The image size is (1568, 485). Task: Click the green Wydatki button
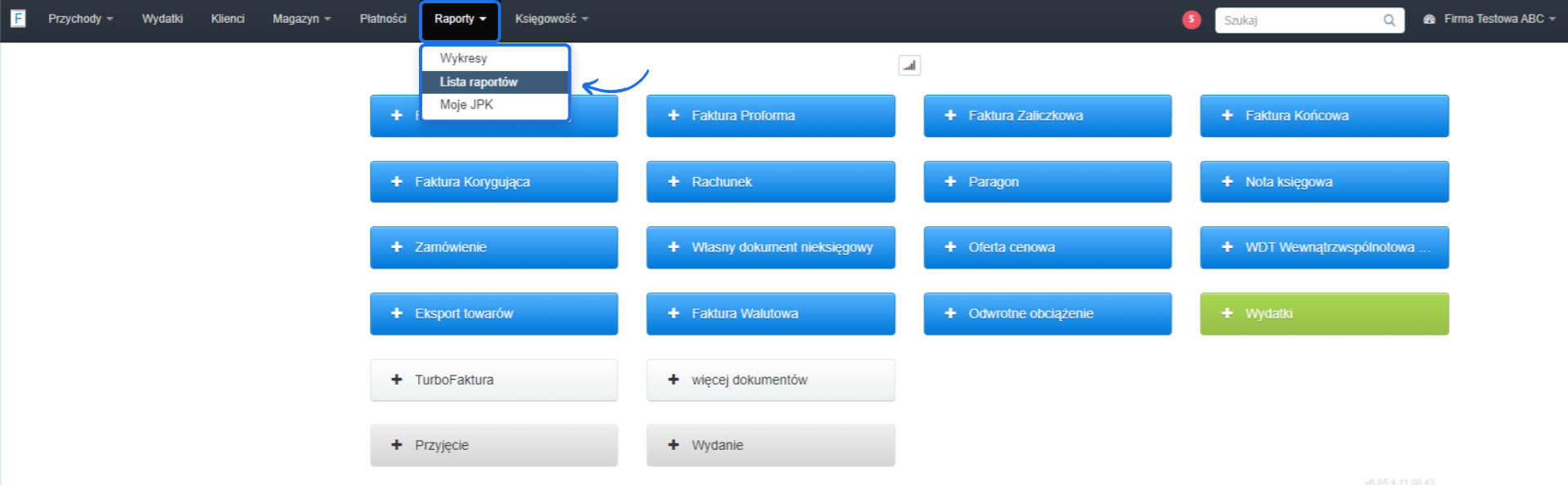(x=1325, y=314)
